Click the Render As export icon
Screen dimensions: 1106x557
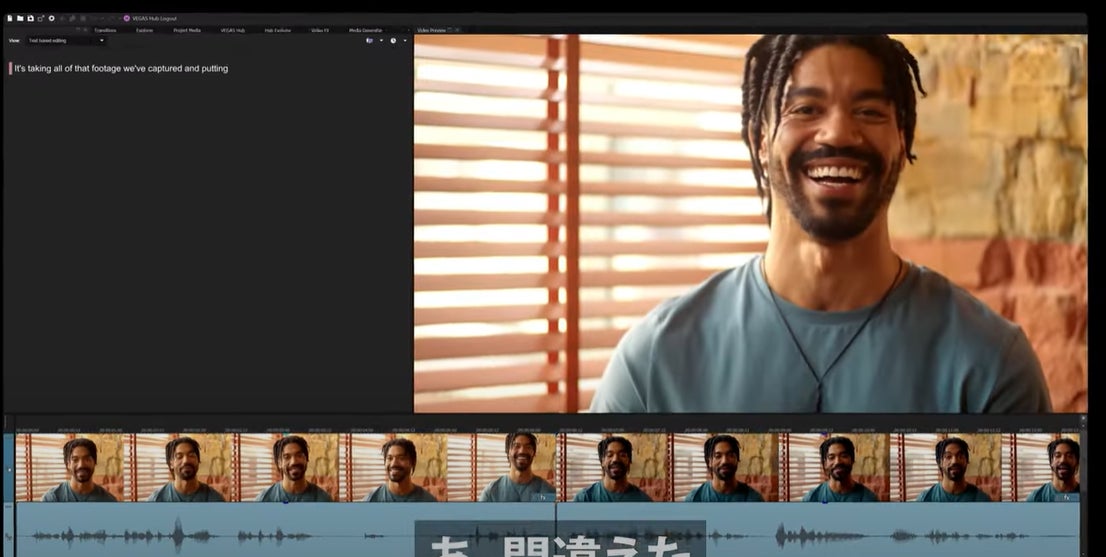(41, 18)
